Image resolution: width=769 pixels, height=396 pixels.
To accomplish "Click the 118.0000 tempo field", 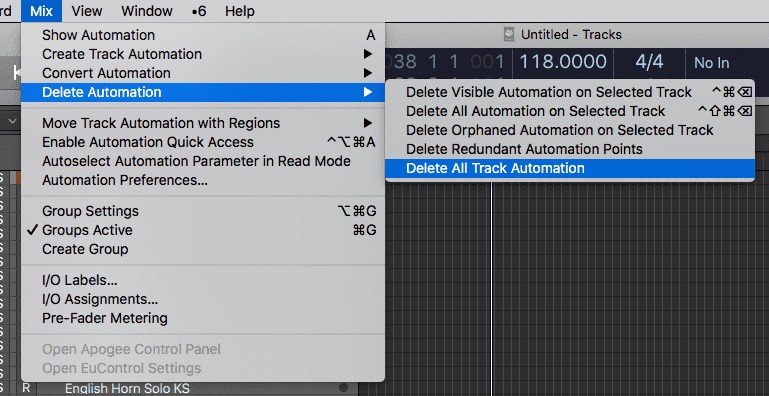I will click(x=563, y=62).
